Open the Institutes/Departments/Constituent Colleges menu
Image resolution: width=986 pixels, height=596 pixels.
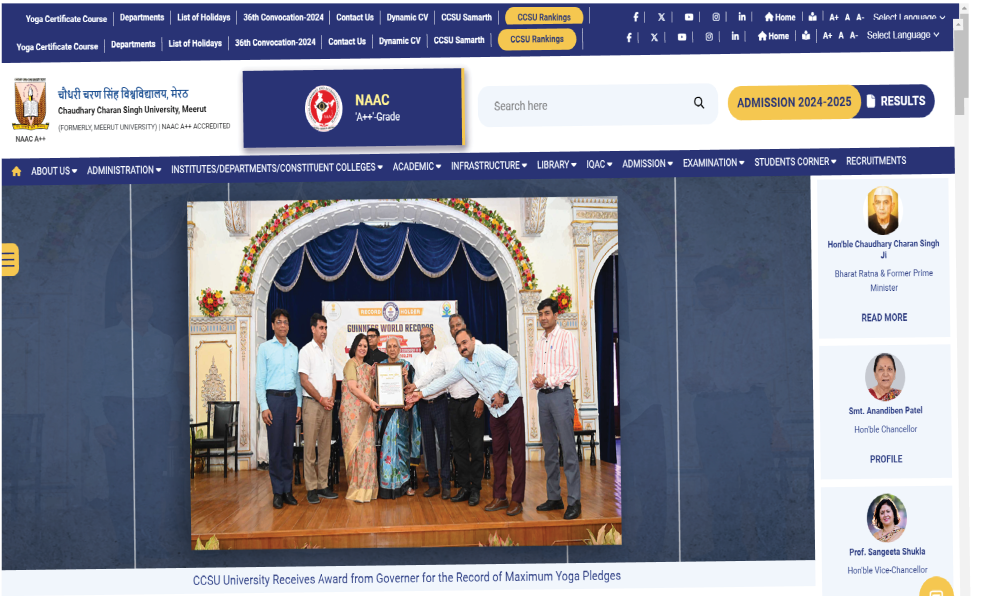[276, 168]
